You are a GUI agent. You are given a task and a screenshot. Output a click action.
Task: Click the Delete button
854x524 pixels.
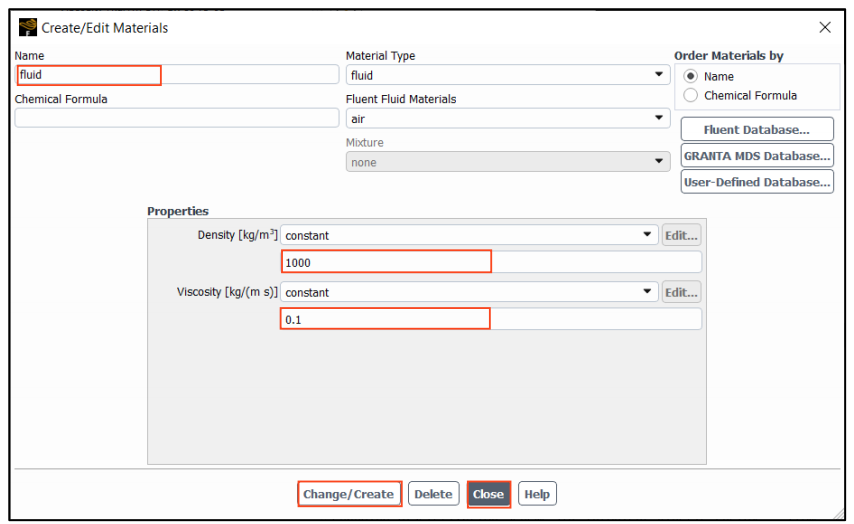(434, 494)
